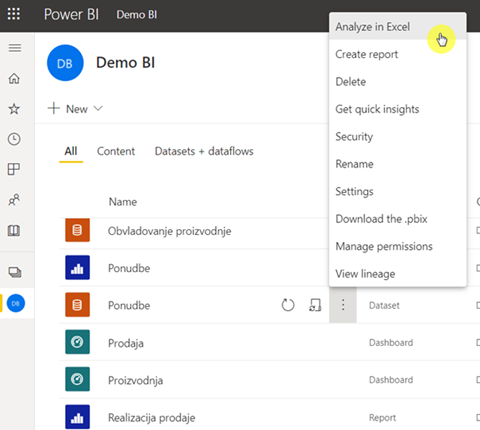This screenshot has width=480, height=430.
Task: Click the large DB workspace avatar
Action: (65, 63)
